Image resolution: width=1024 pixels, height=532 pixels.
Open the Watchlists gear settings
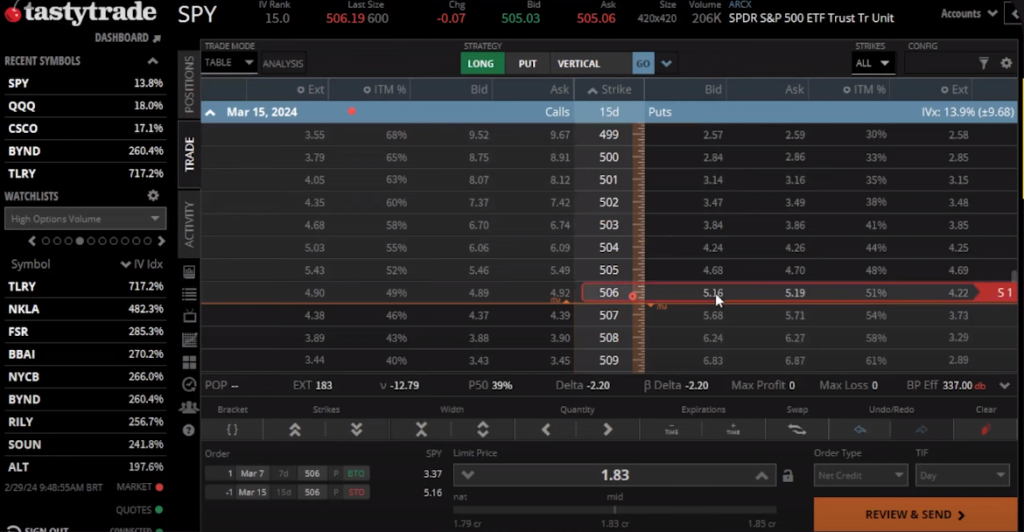tap(153, 196)
